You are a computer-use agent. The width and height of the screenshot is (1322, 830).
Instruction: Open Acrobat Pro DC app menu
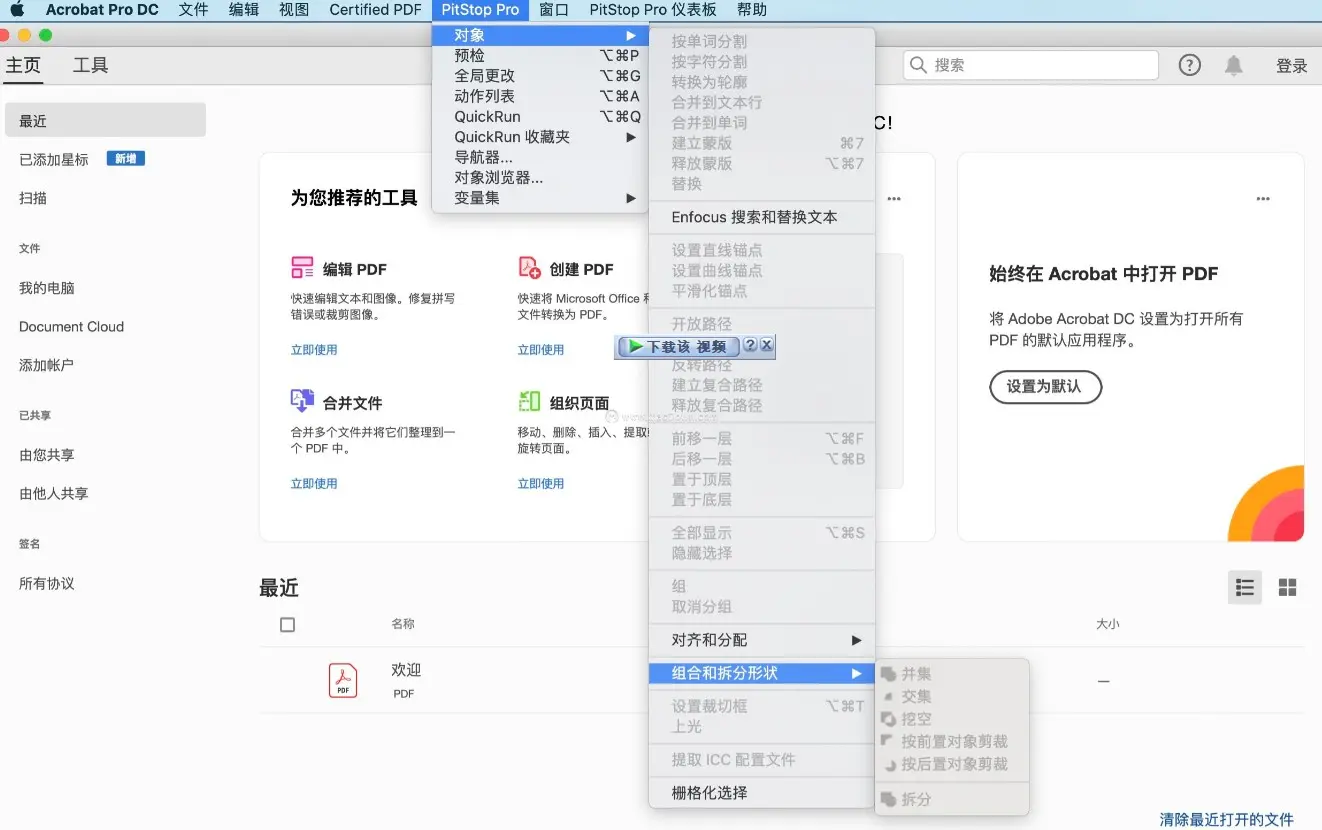(x=102, y=10)
